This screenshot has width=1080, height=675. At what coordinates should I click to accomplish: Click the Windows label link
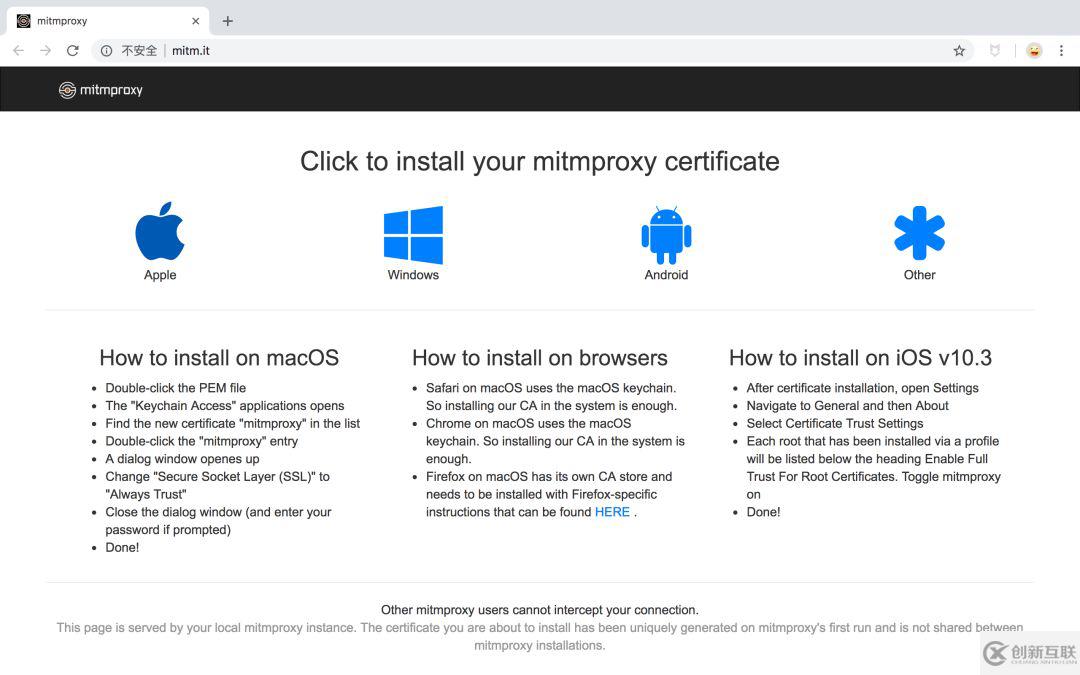(x=413, y=275)
